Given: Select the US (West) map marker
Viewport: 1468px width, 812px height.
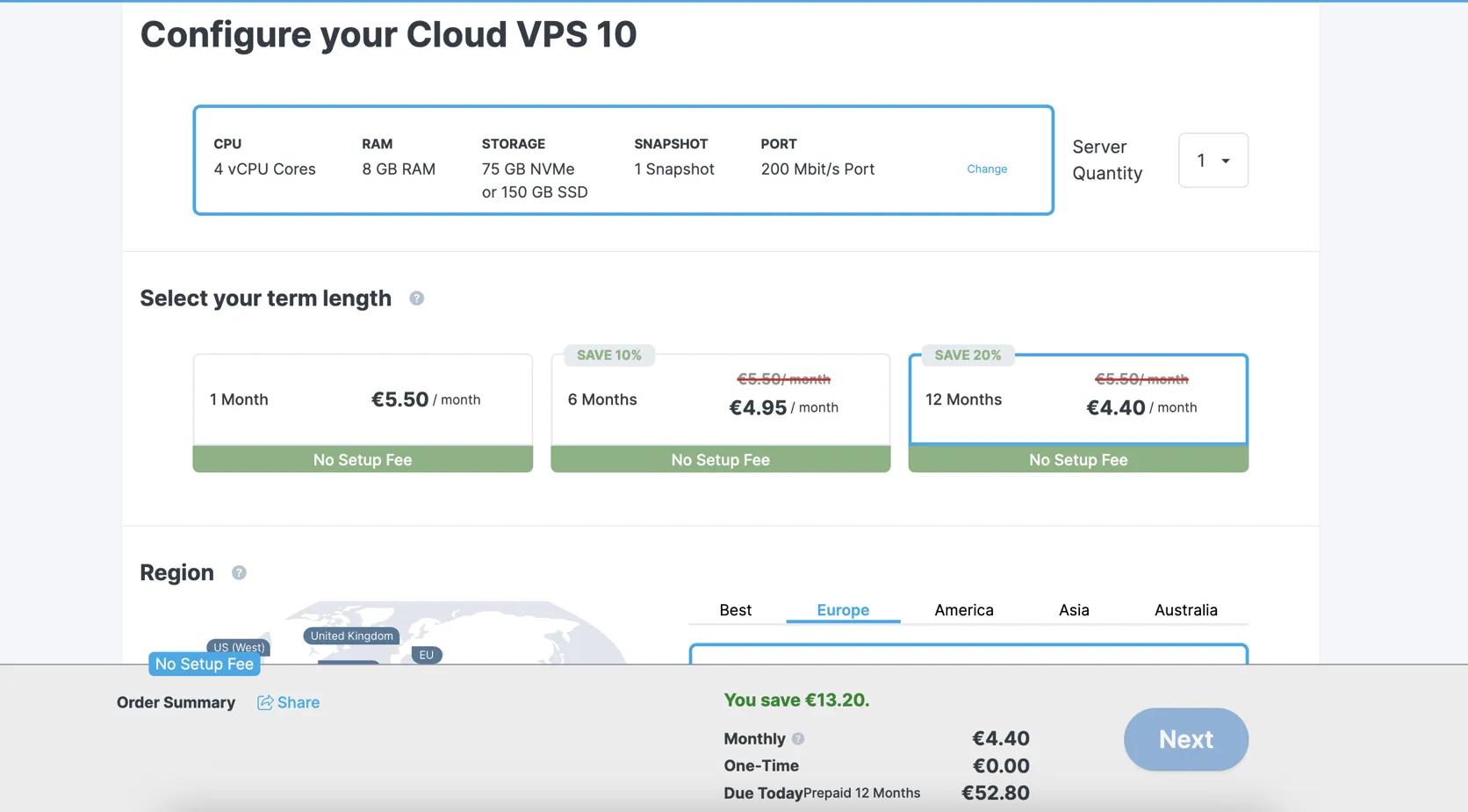Looking at the screenshot, I should click(239, 647).
